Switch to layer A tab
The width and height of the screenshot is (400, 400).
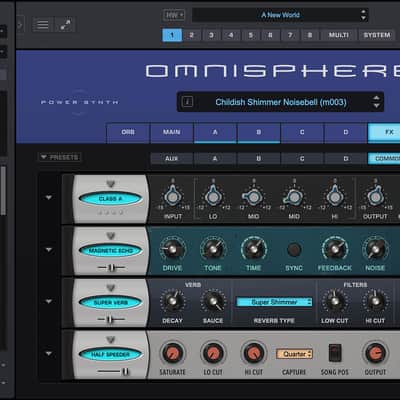(215, 132)
